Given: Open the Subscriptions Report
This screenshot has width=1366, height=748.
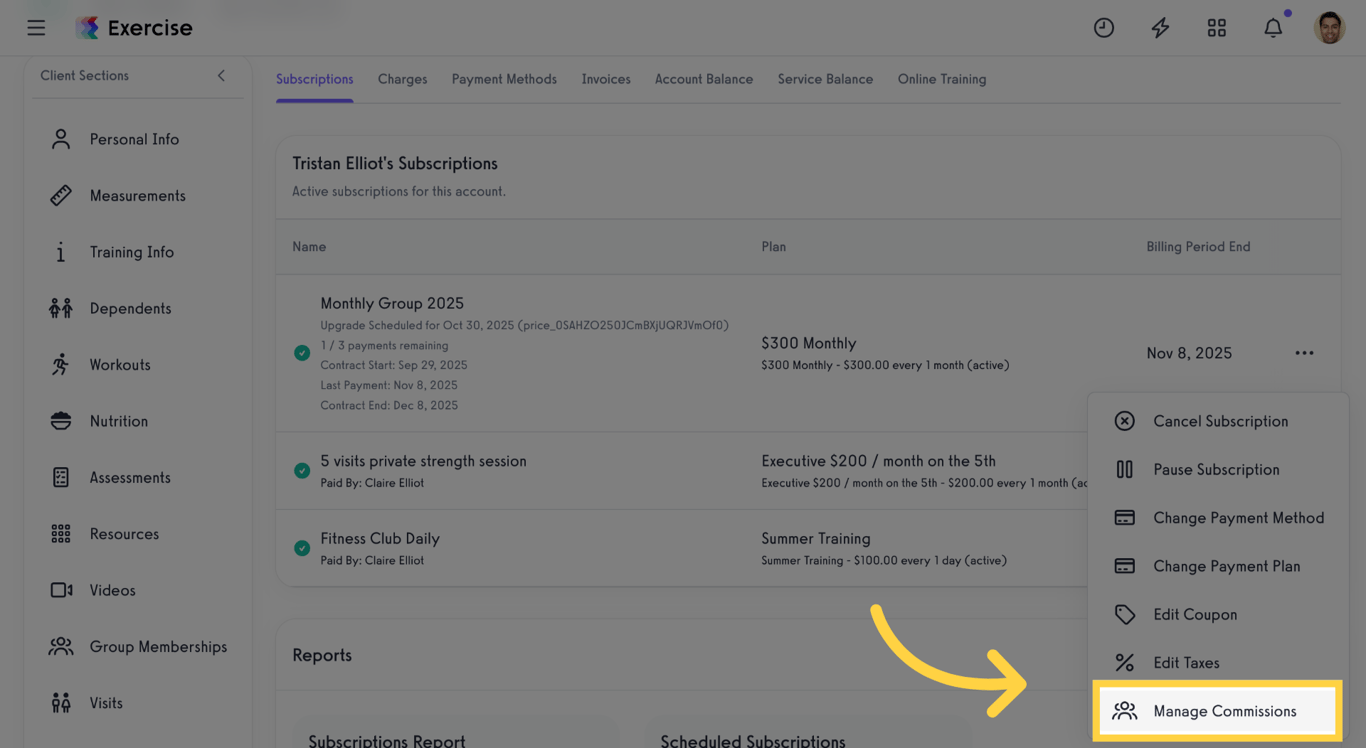Looking at the screenshot, I should (386, 740).
